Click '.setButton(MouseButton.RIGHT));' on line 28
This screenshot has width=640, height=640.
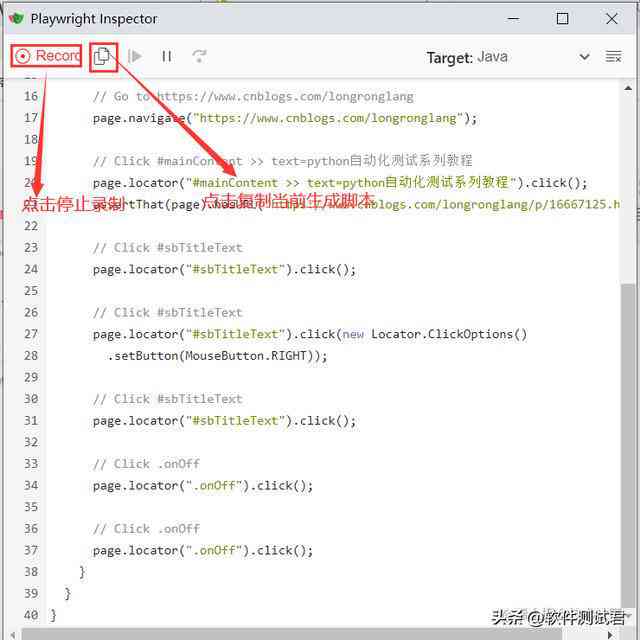[x=217, y=356]
